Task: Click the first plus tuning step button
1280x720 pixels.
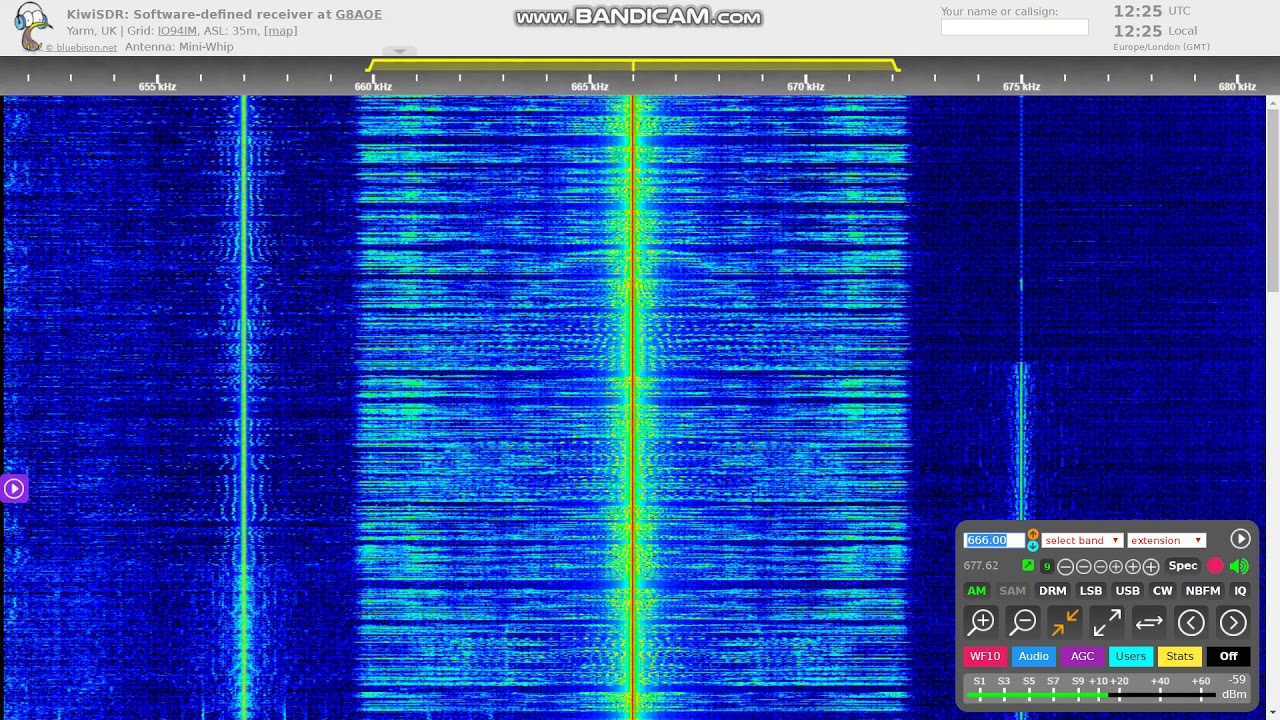Action: 1116,567
